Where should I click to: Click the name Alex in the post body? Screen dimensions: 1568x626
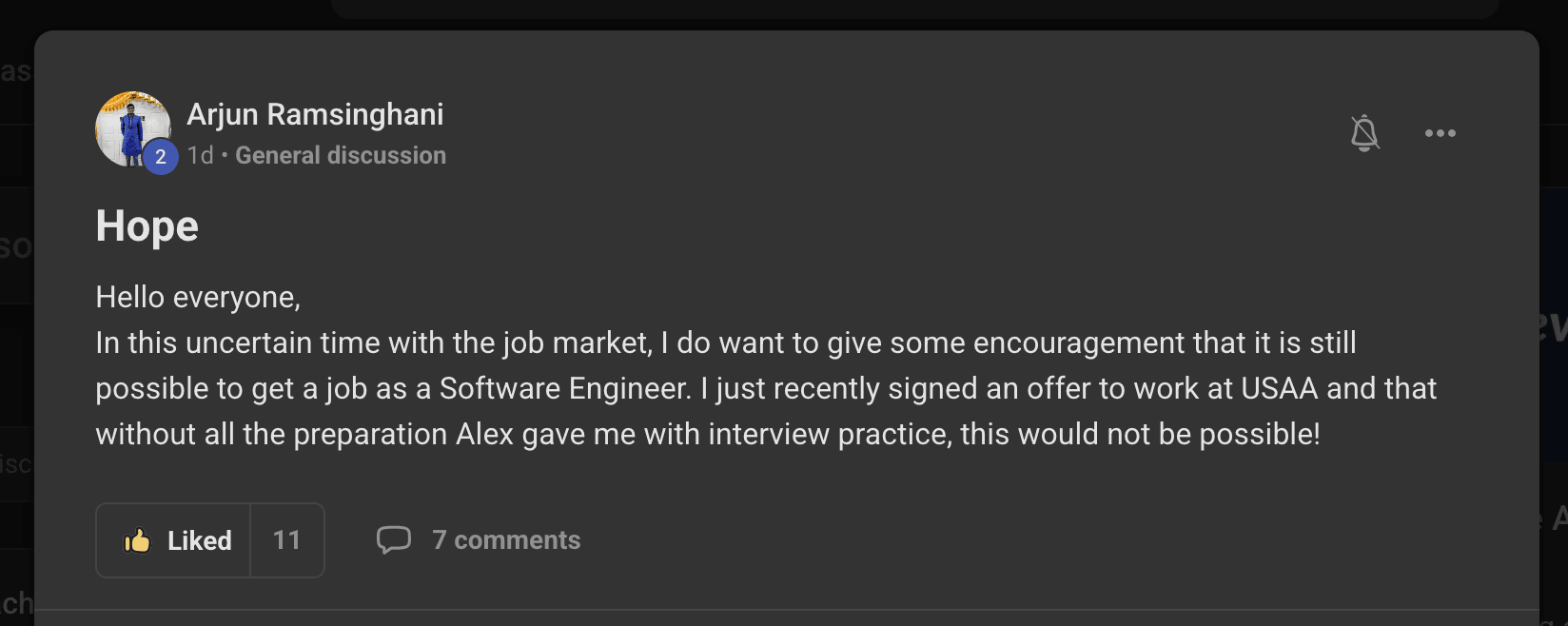(484, 435)
